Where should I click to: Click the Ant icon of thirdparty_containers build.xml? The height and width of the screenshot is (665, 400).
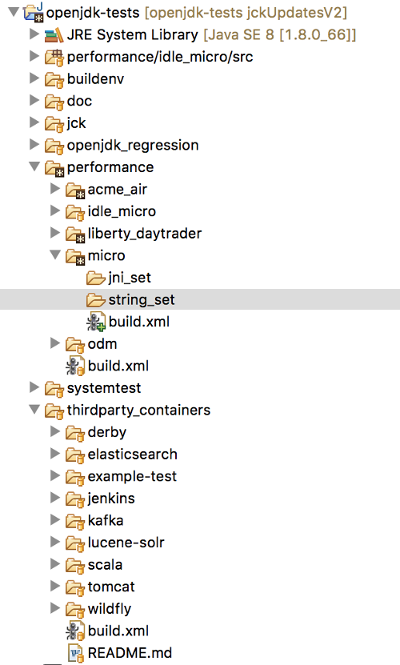[x=75, y=631]
